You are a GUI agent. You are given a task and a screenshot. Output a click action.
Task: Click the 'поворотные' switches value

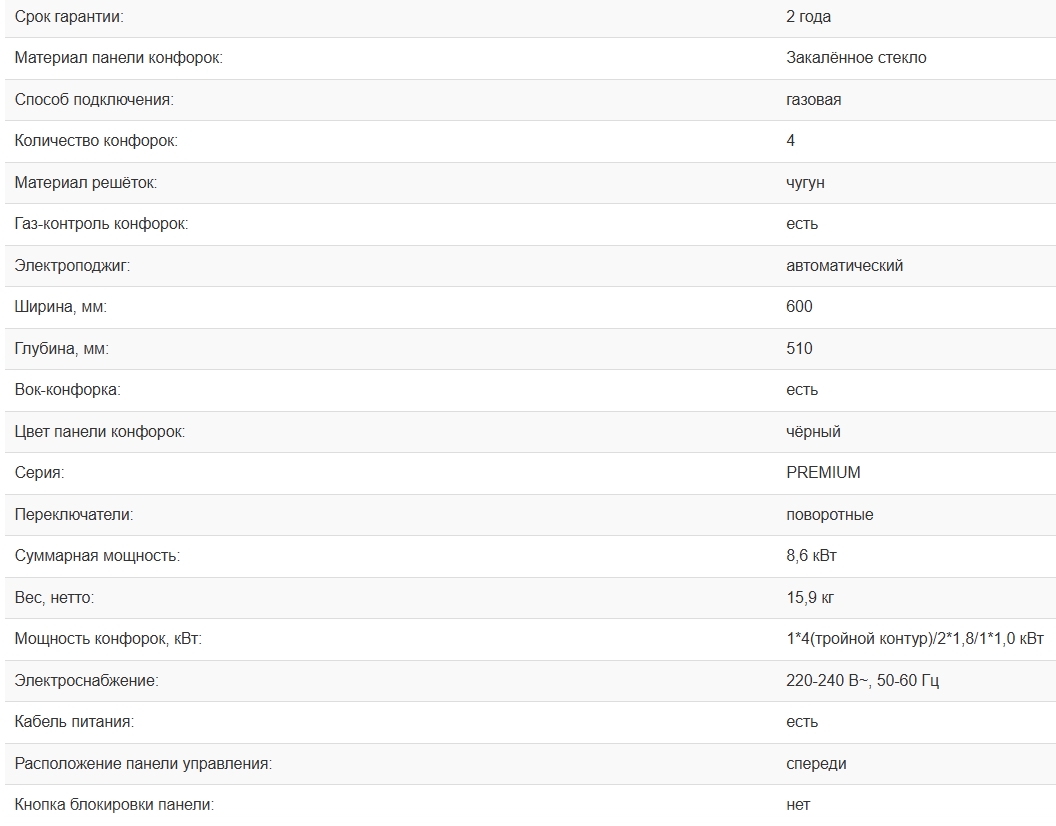pos(829,515)
